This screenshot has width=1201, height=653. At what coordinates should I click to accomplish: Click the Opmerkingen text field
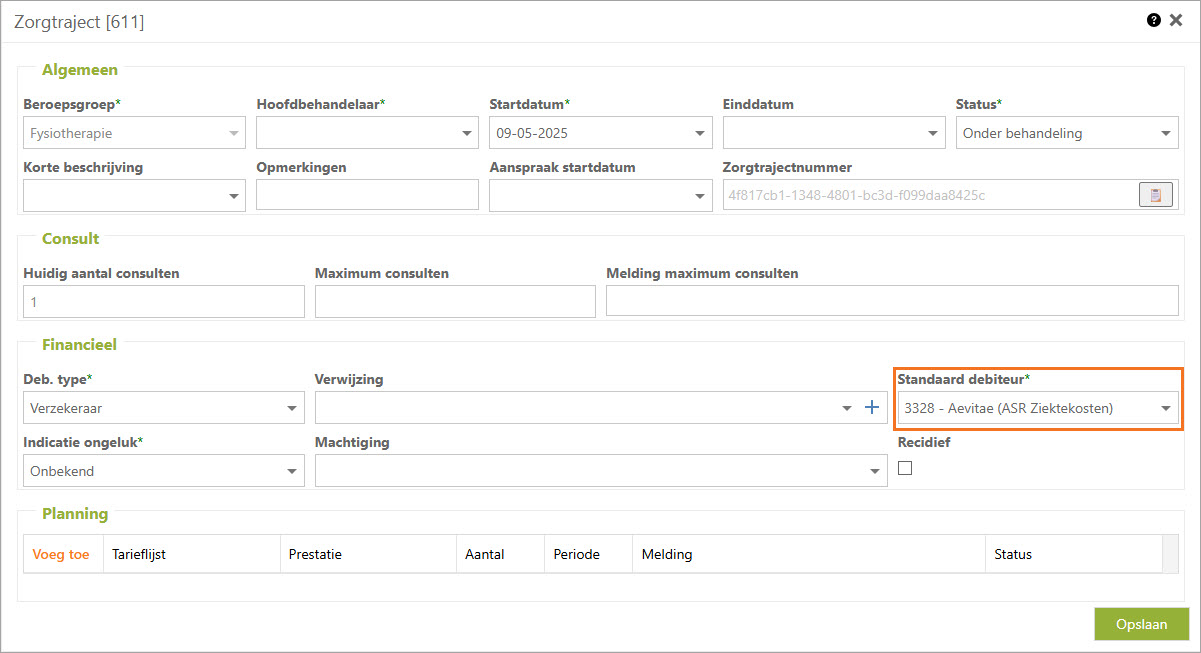tap(367, 195)
